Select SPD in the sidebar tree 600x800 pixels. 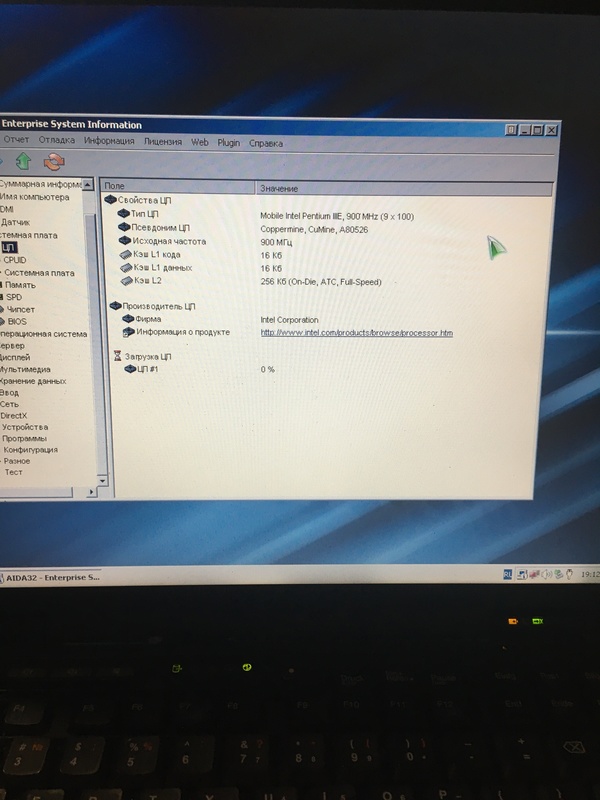tap(14, 297)
